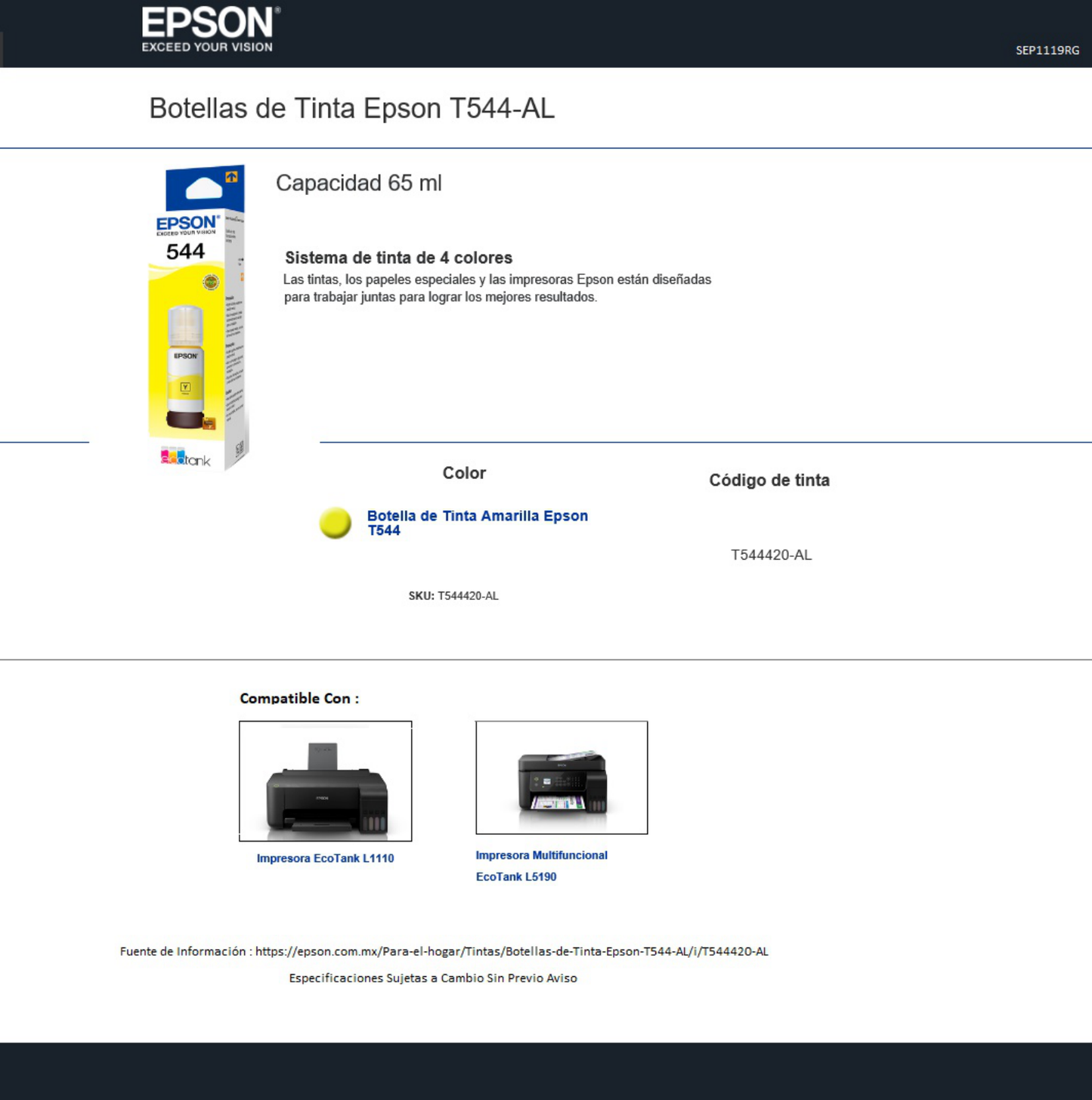Click the paragraph starting with Las tintas, los papeles
This screenshot has height=1100, width=1092.
(x=497, y=289)
